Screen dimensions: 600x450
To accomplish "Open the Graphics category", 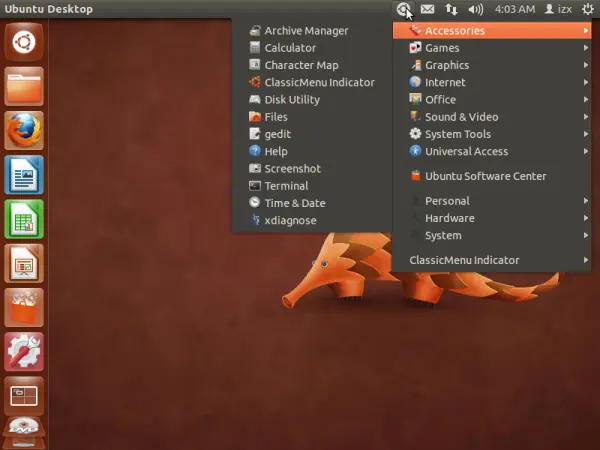I will pyautogui.click(x=492, y=65).
